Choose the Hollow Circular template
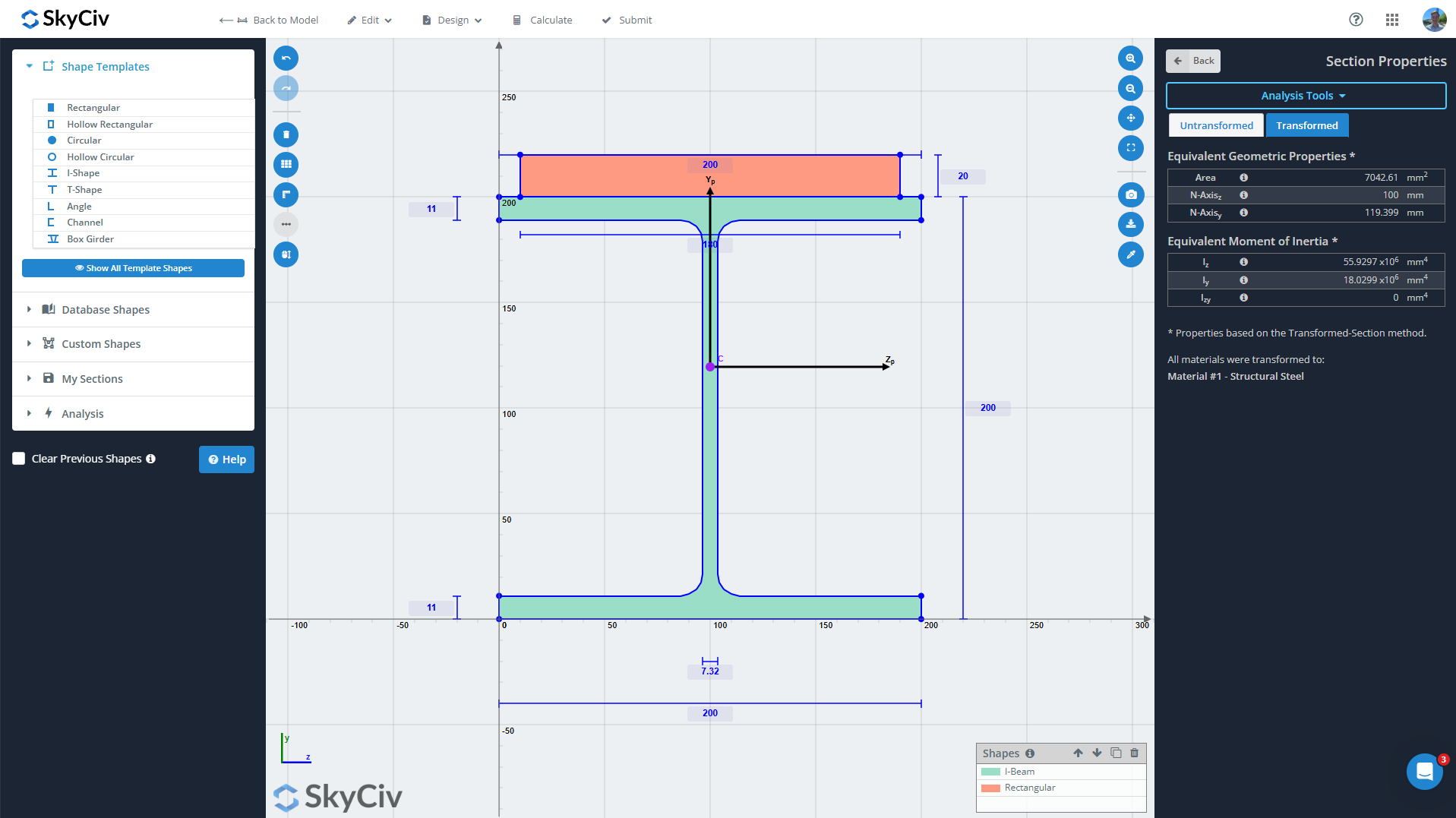This screenshot has height=818, width=1456. coord(144,157)
